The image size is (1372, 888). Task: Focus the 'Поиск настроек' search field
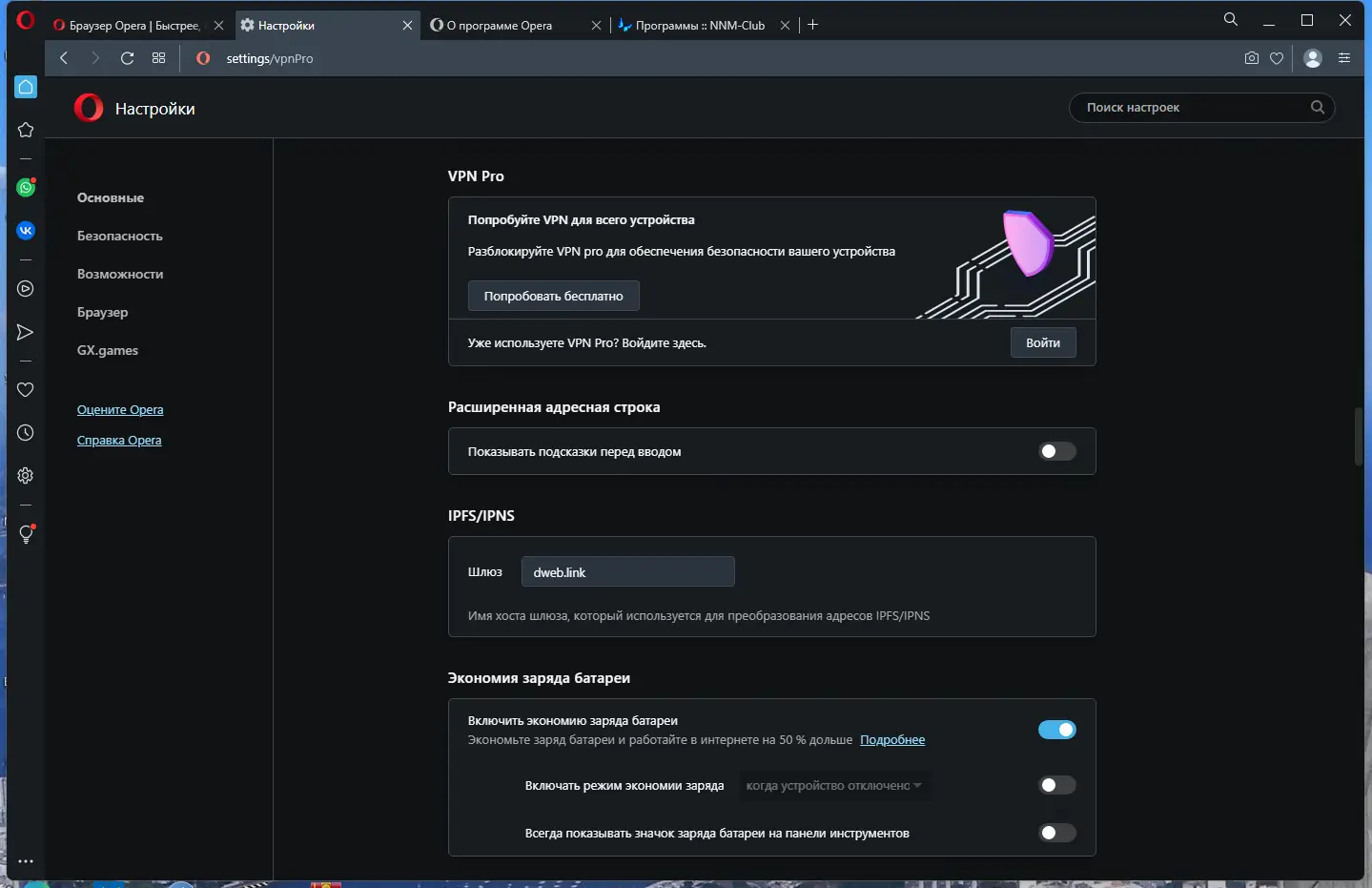pyautogui.click(x=1201, y=107)
